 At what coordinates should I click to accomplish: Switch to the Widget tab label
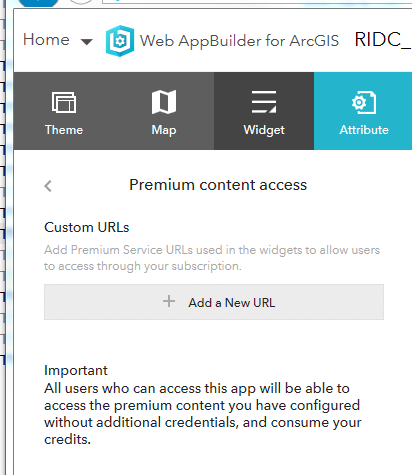[x=264, y=130]
